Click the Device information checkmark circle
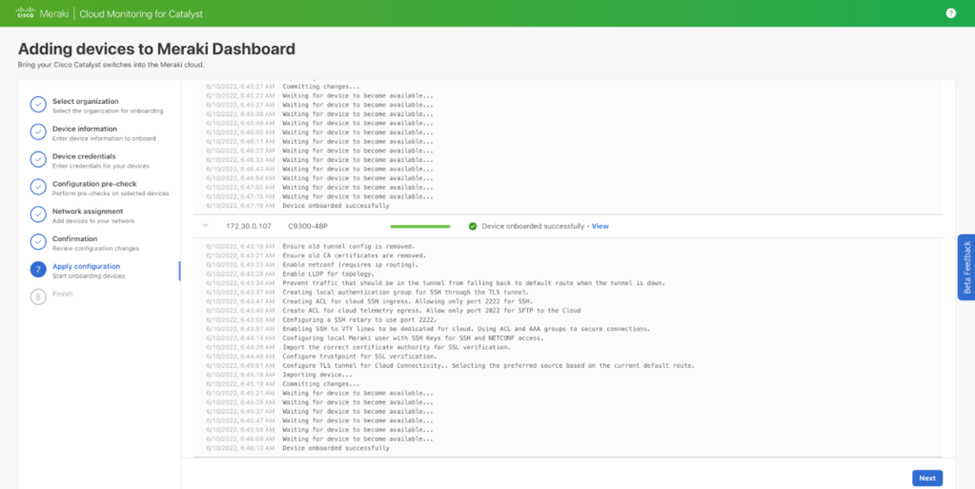 38,132
